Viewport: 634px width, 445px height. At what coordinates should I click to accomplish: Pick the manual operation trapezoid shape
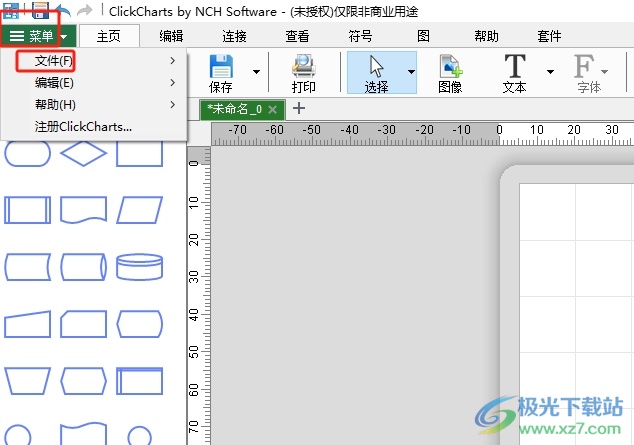pyautogui.click(x=27, y=381)
